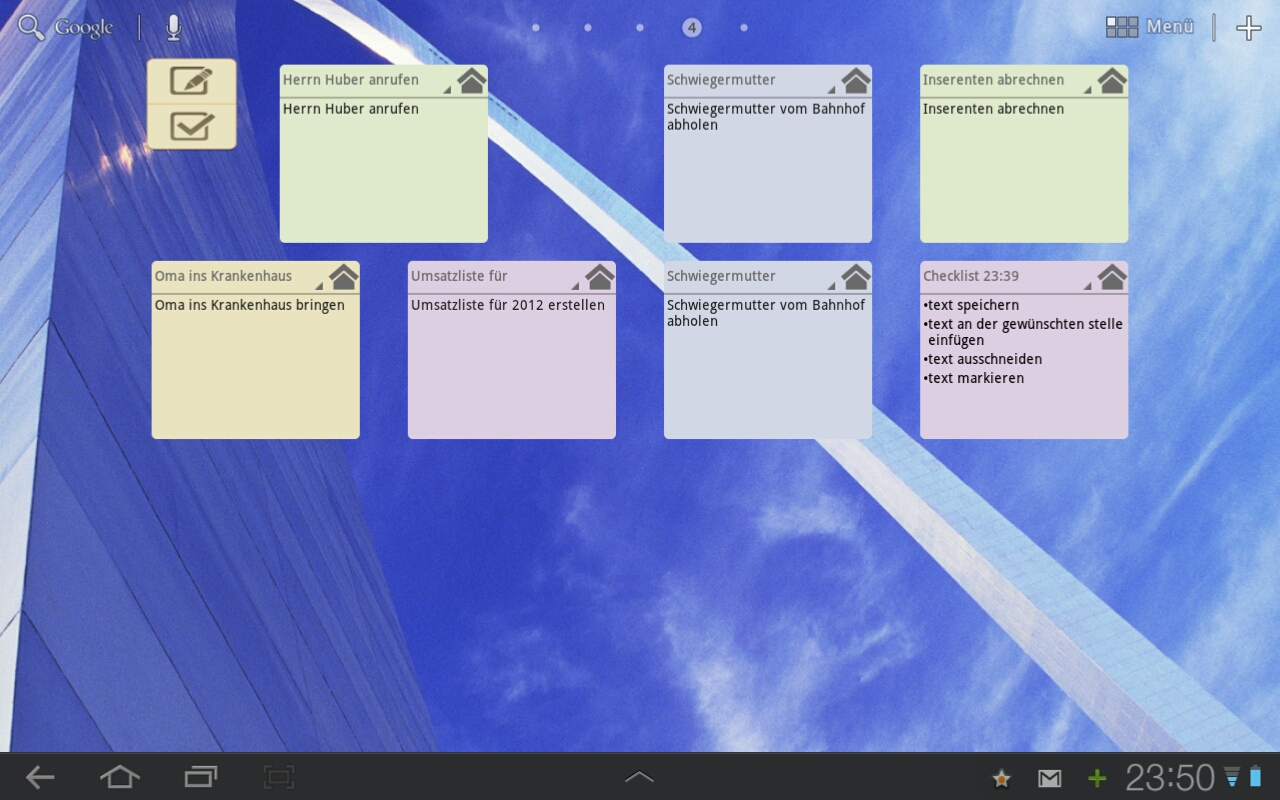Screen dimensions: 1280x800
Task: Open Google search via the magnifier icon
Action: [x=30, y=27]
